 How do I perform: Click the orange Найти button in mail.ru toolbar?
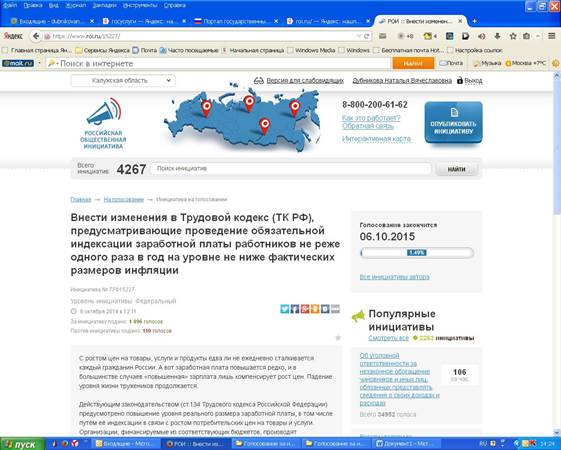(x=413, y=63)
